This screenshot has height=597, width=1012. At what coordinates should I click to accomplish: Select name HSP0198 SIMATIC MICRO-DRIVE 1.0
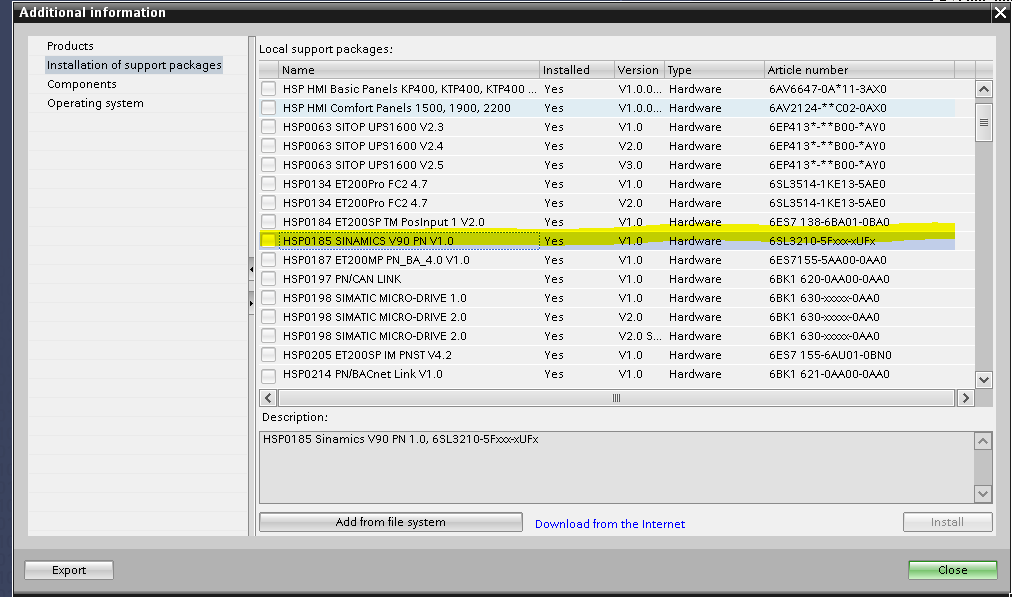tap(374, 298)
